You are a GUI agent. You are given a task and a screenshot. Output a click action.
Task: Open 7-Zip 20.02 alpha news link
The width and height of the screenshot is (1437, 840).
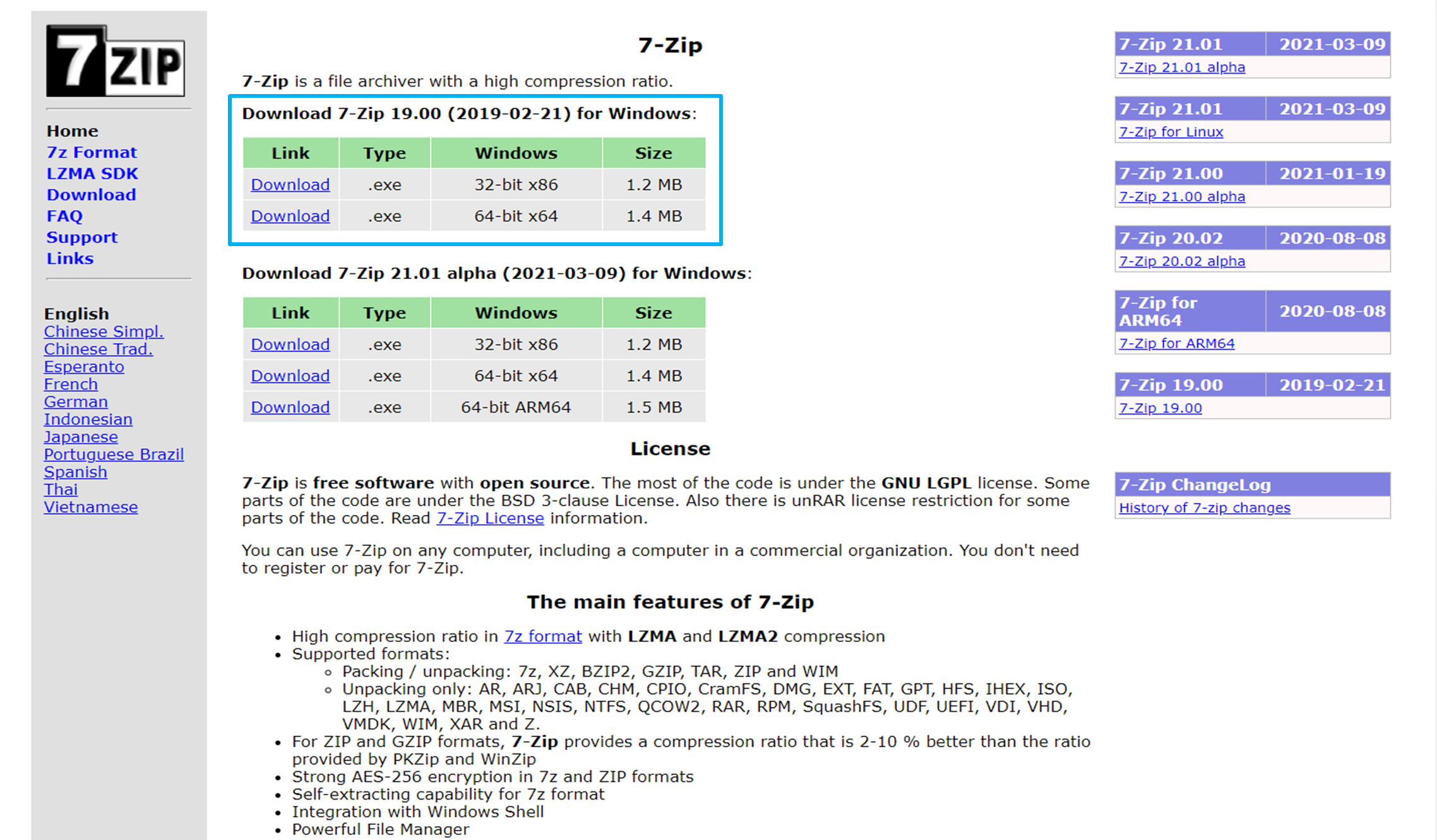tap(1181, 261)
